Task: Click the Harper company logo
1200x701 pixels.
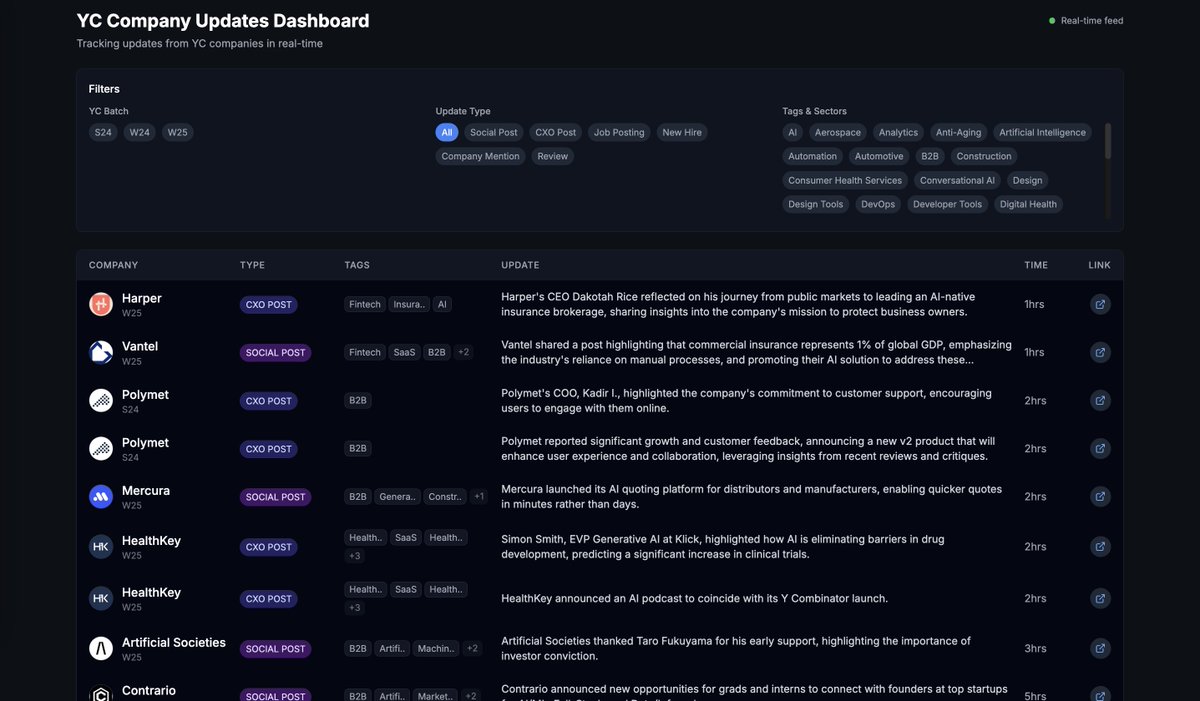Action: click(101, 304)
